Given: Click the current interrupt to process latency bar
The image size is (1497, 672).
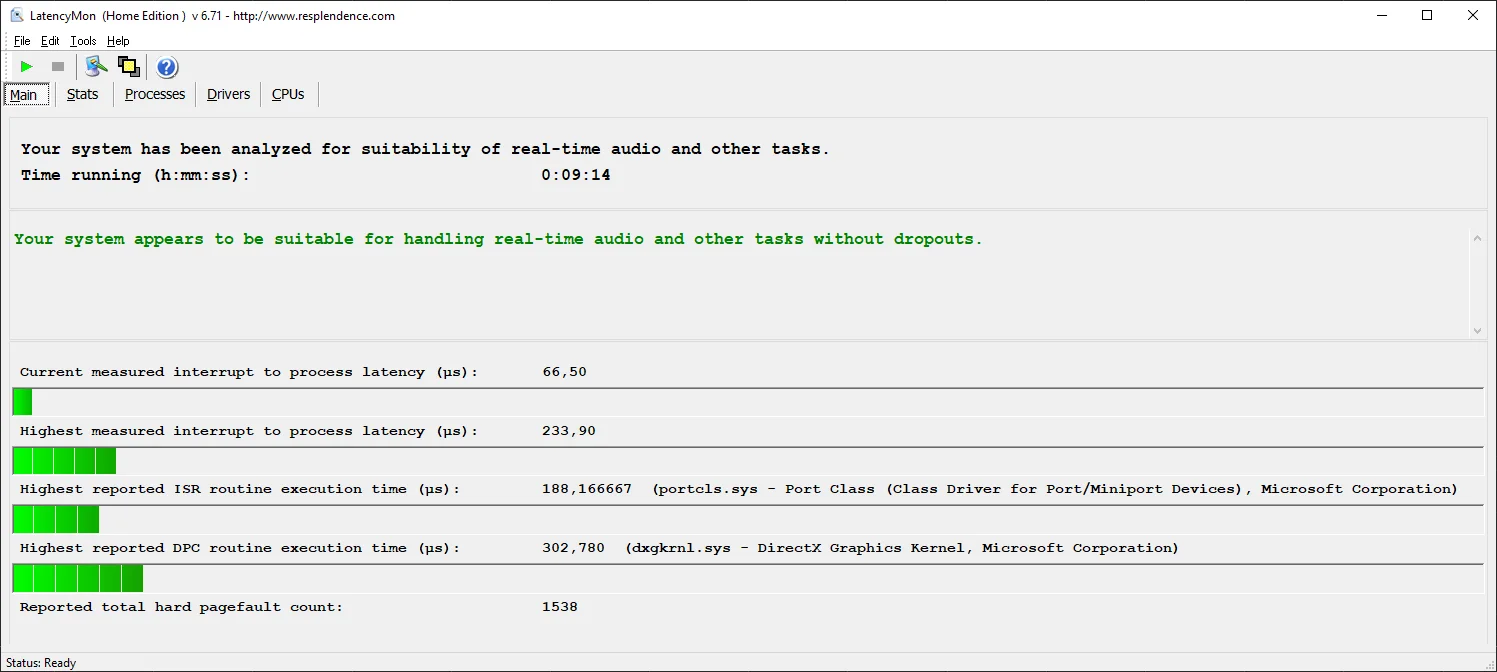Looking at the screenshot, I should pyautogui.click(x=748, y=402).
